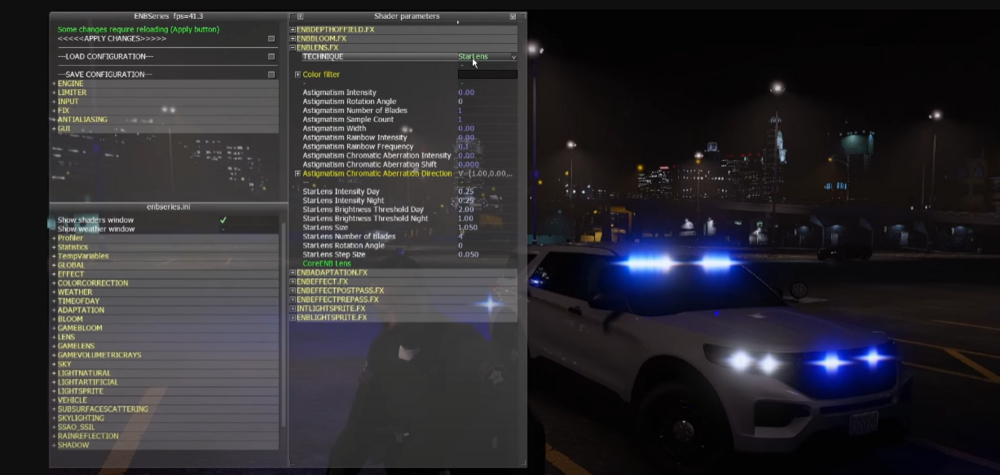Click the StarLens Number of Blades value
This screenshot has width=1000, height=475.
point(460,237)
